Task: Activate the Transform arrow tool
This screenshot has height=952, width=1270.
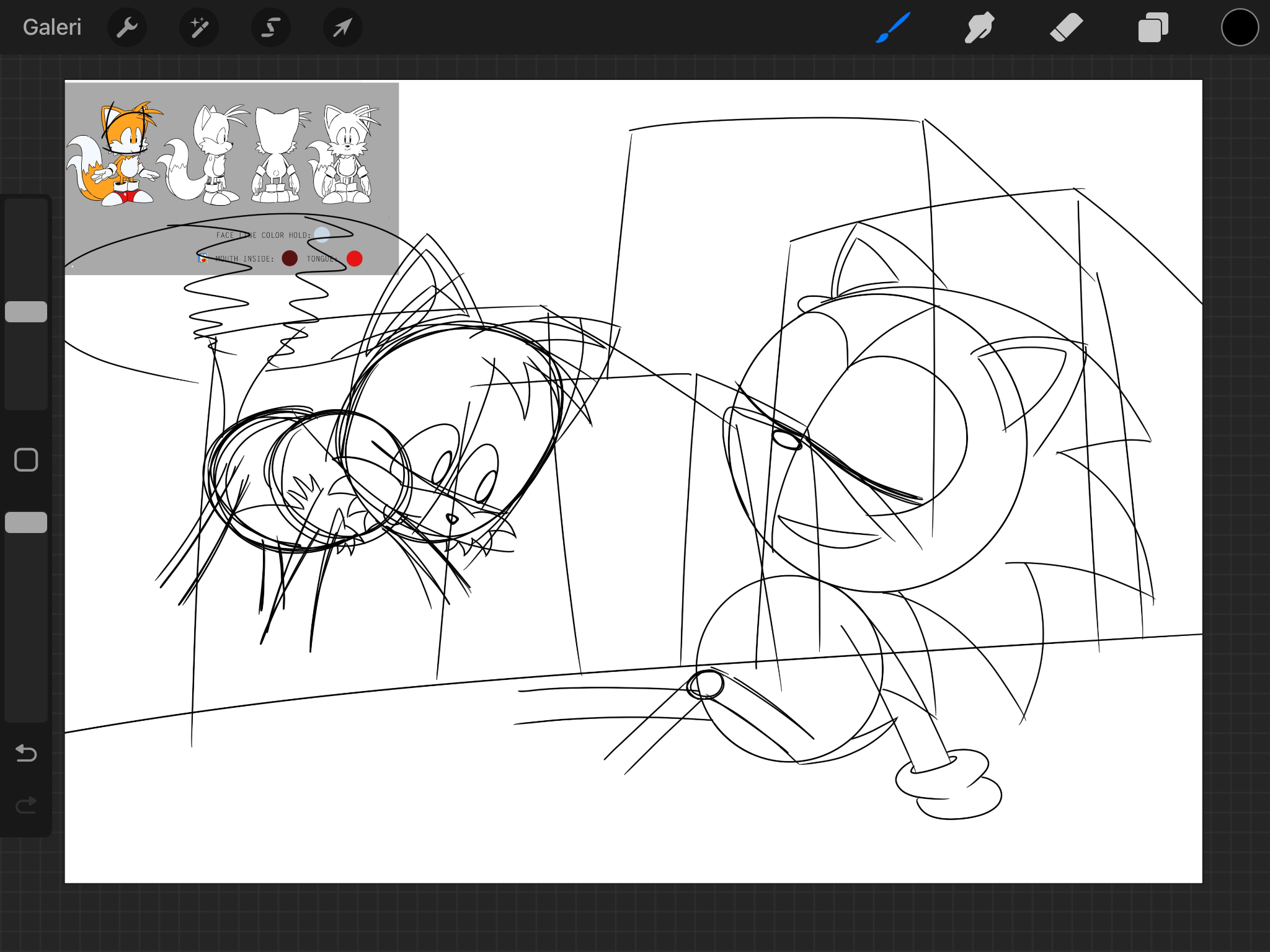Action: click(343, 27)
